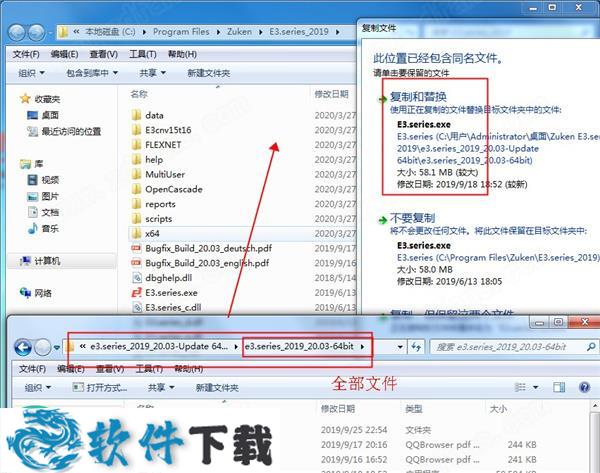Open 文件(F) menu in lower window
The width and height of the screenshot is (600, 473).
point(32,369)
